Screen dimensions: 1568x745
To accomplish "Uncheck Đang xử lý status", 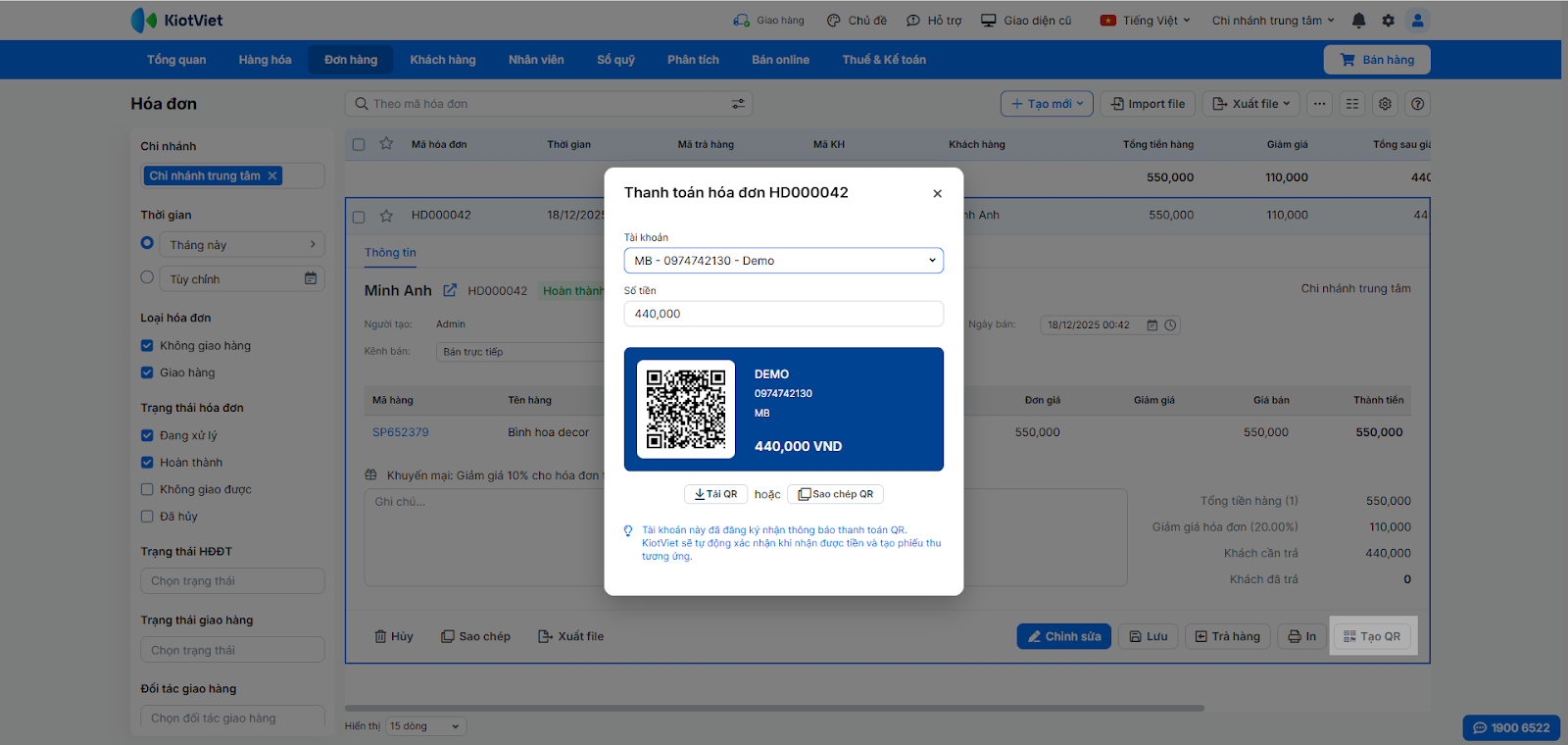I will [147, 435].
